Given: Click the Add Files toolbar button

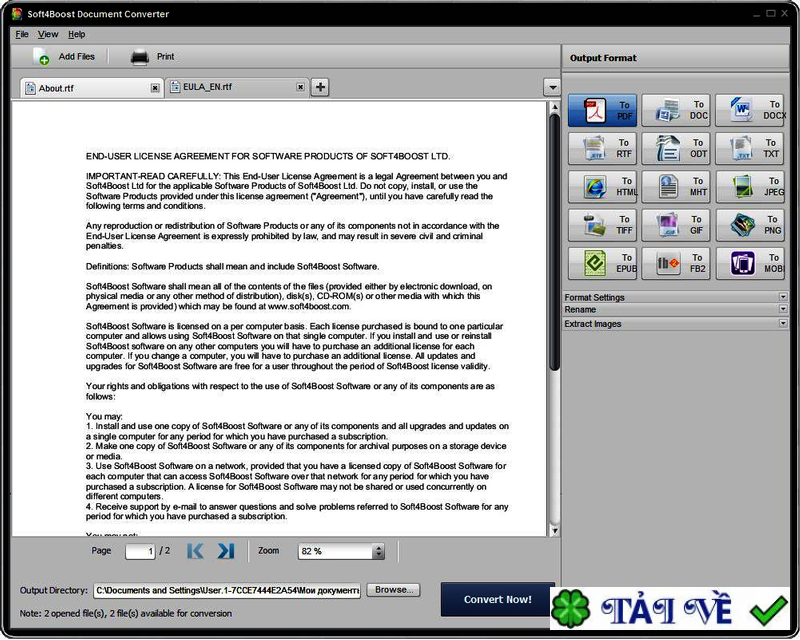Looking at the screenshot, I should pos(64,57).
